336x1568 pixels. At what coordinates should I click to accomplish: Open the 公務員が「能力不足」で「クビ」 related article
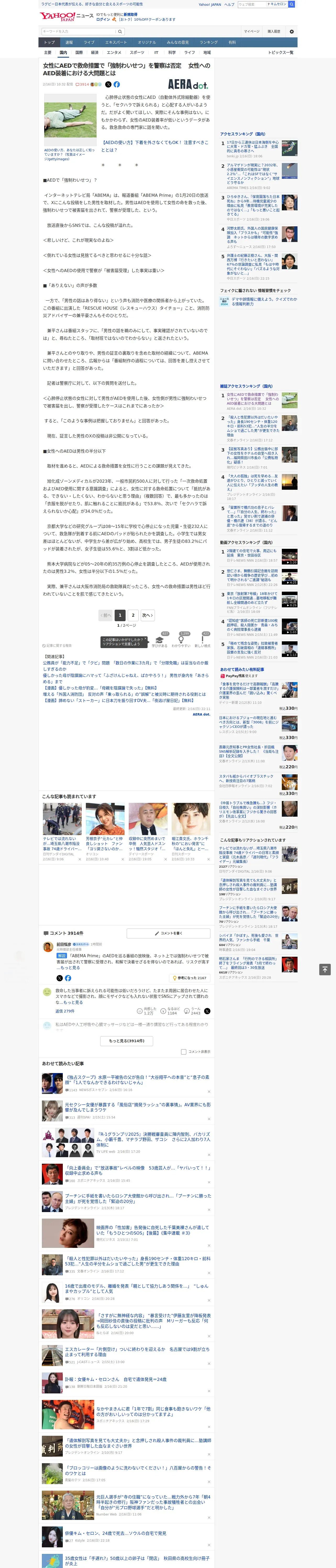click(126, 665)
